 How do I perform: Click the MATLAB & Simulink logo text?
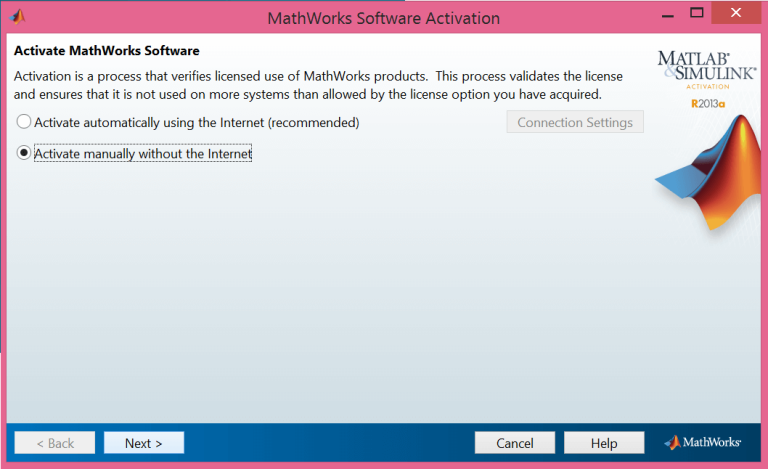coord(707,65)
